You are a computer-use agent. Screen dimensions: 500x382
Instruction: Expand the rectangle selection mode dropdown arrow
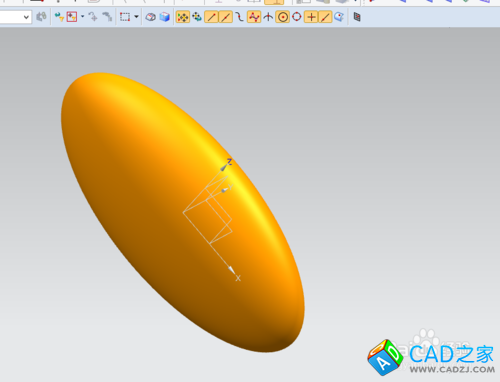click(x=136, y=17)
